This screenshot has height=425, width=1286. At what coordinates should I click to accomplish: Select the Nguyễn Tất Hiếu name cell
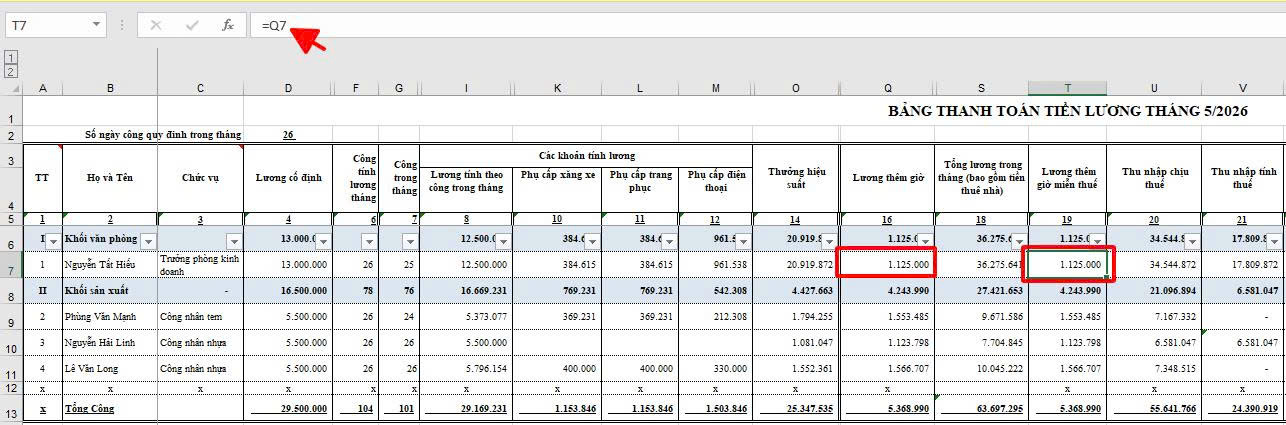pyautogui.click(x=110, y=264)
